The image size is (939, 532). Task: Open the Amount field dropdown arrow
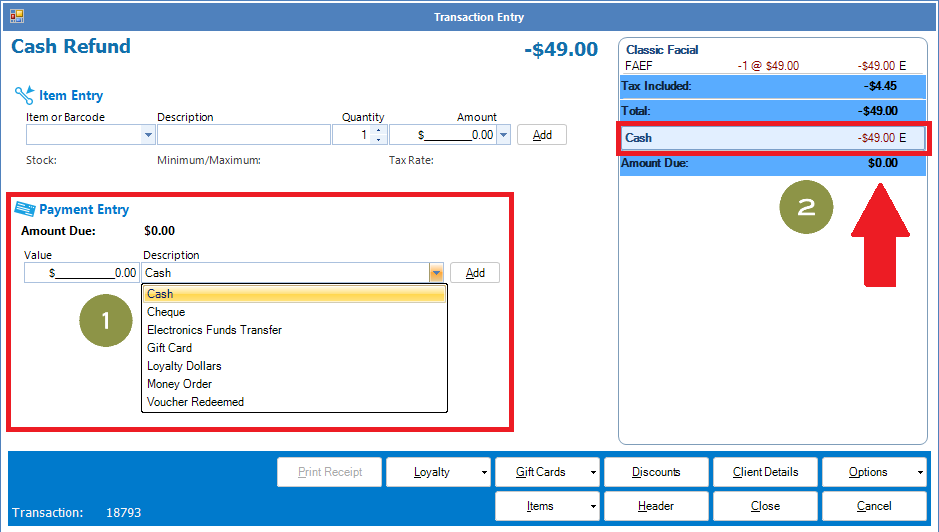(x=503, y=135)
